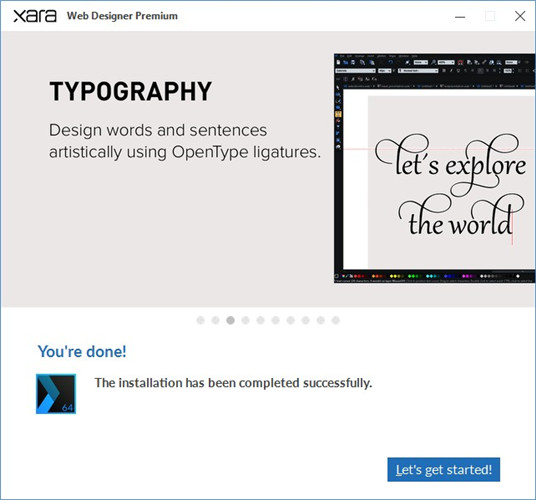Select the sixth slideshow pagination dot
The width and height of the screenshot is (536, 500).
(276, 320)
